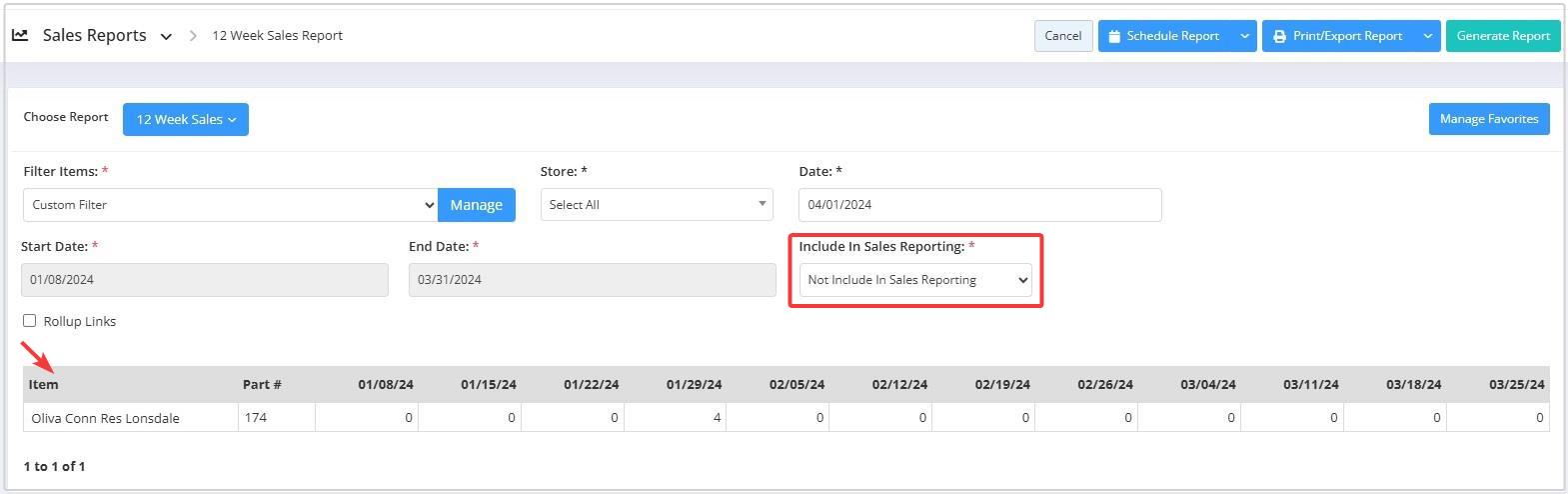Click the Sales Reports chart icon
Screen dimensions: 1568x494
coord(20,35)
